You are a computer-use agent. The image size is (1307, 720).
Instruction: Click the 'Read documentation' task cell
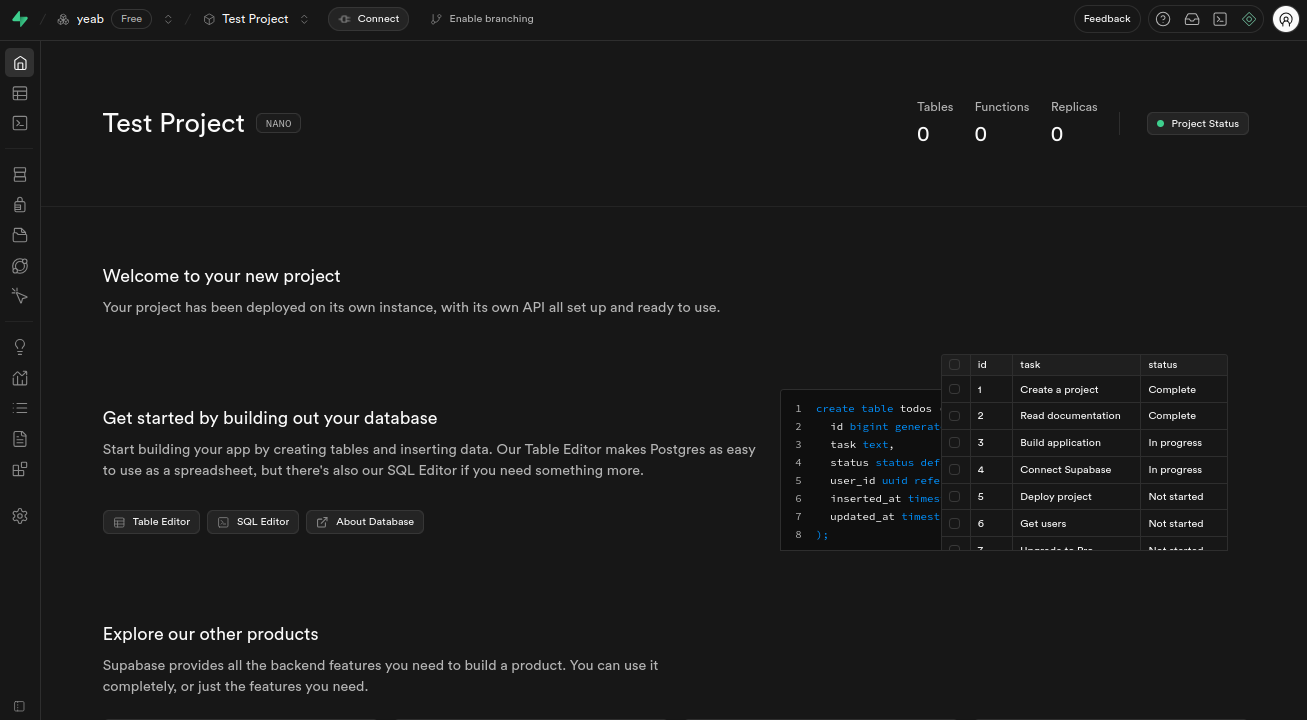(x=1076, y=416)
